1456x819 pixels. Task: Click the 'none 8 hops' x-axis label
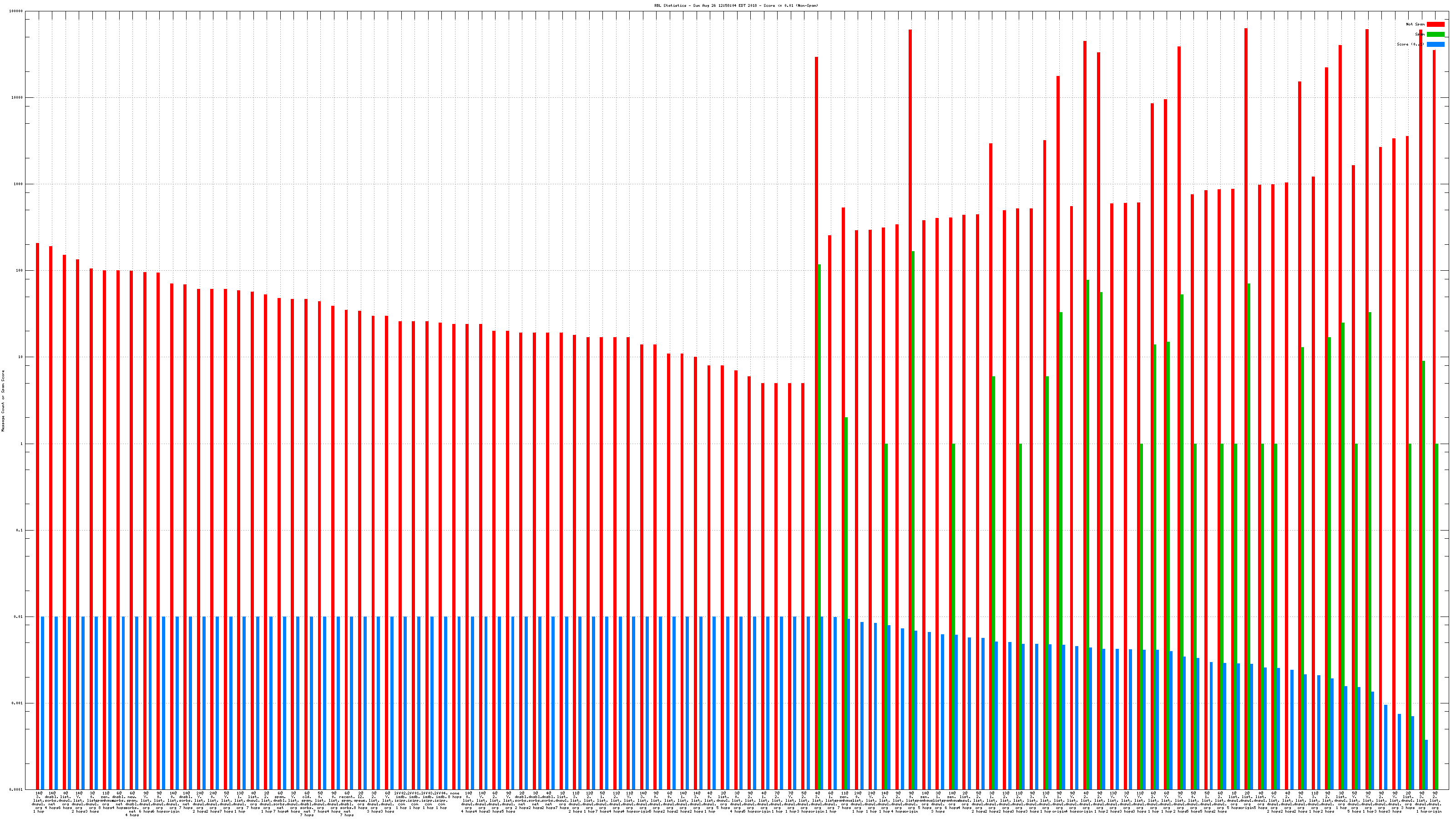coord(455,796)
